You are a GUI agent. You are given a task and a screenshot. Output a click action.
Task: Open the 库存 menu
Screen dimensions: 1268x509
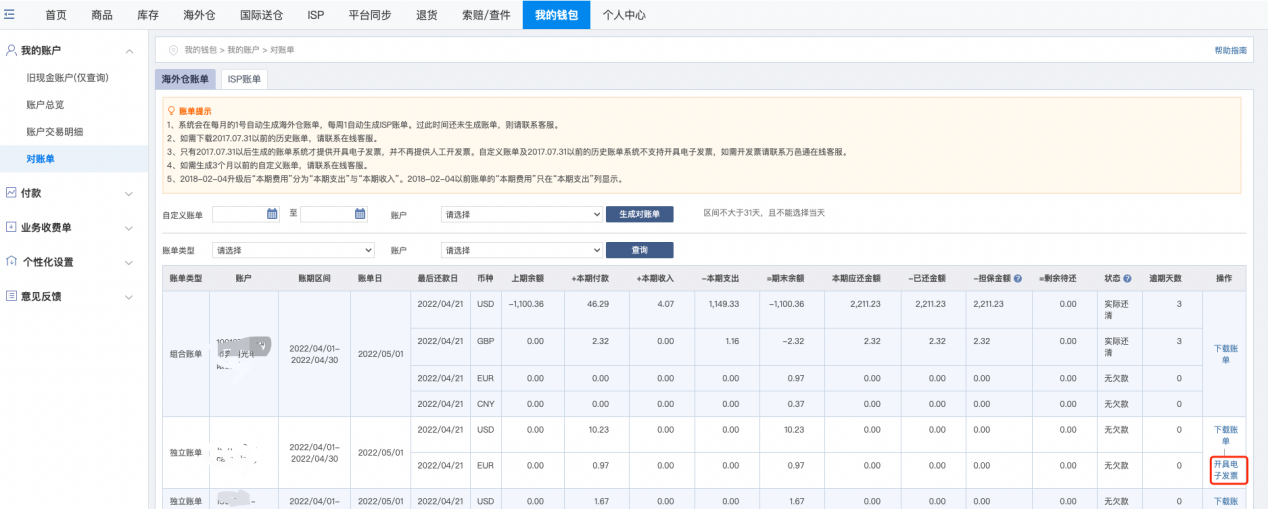coord(148,15)
